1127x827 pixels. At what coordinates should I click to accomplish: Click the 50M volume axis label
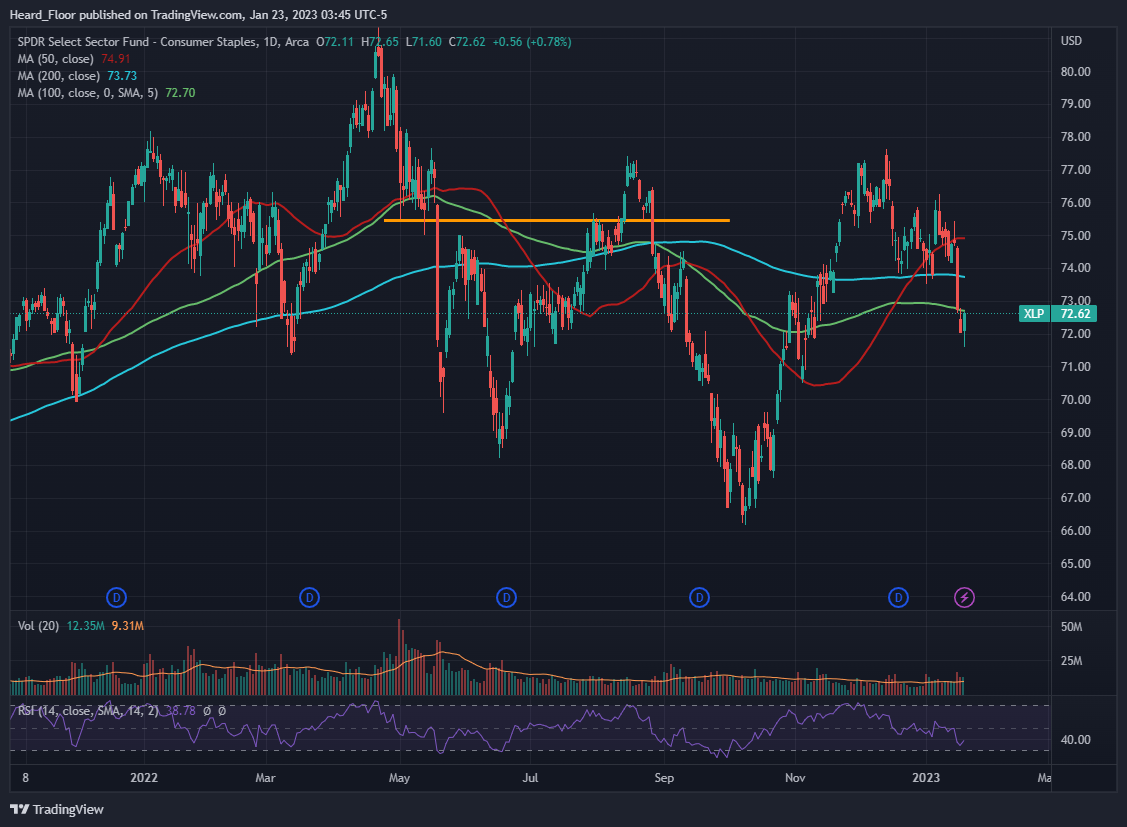click(x=1071, y=627)
